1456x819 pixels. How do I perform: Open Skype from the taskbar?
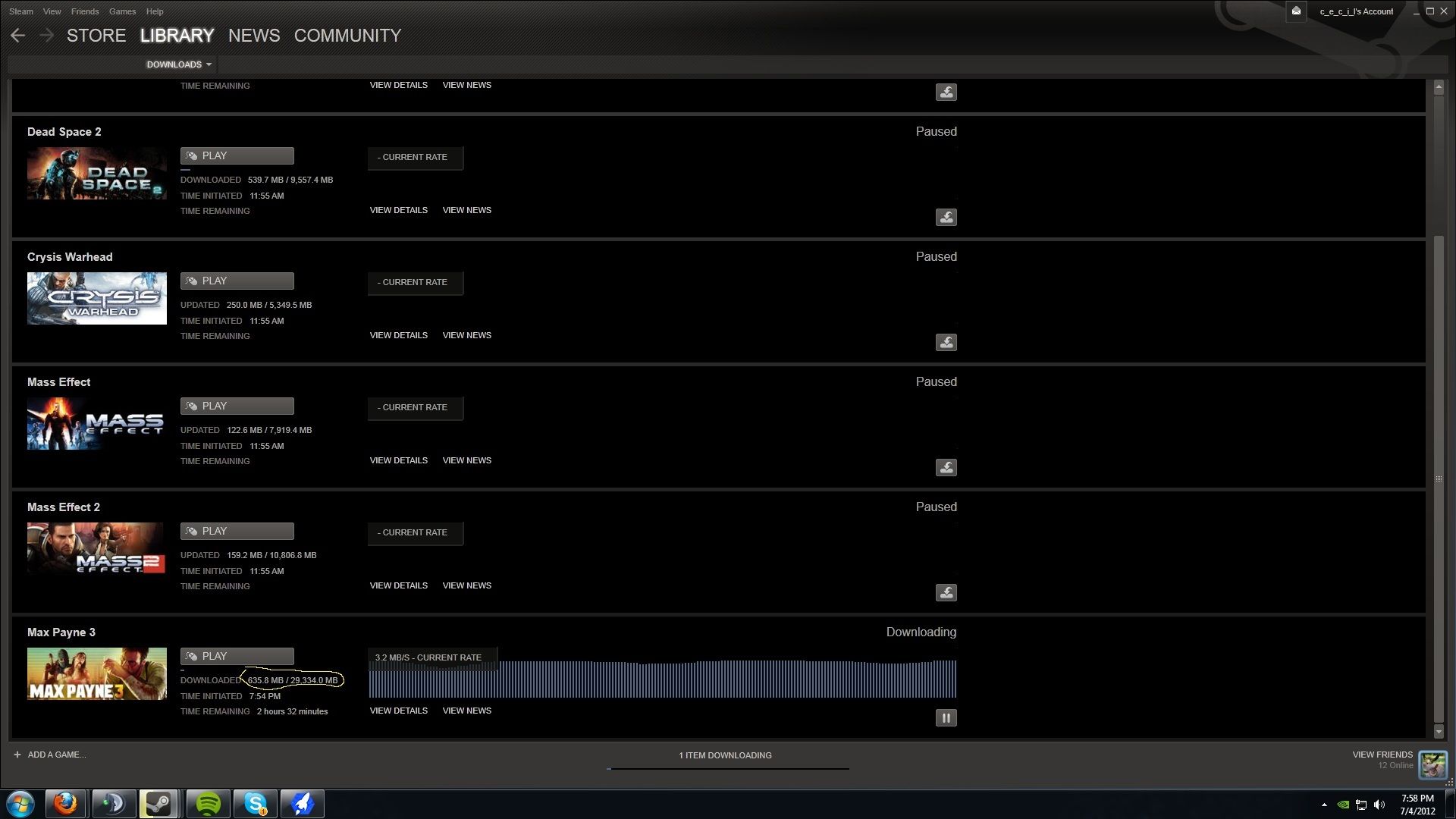[256, 804]
